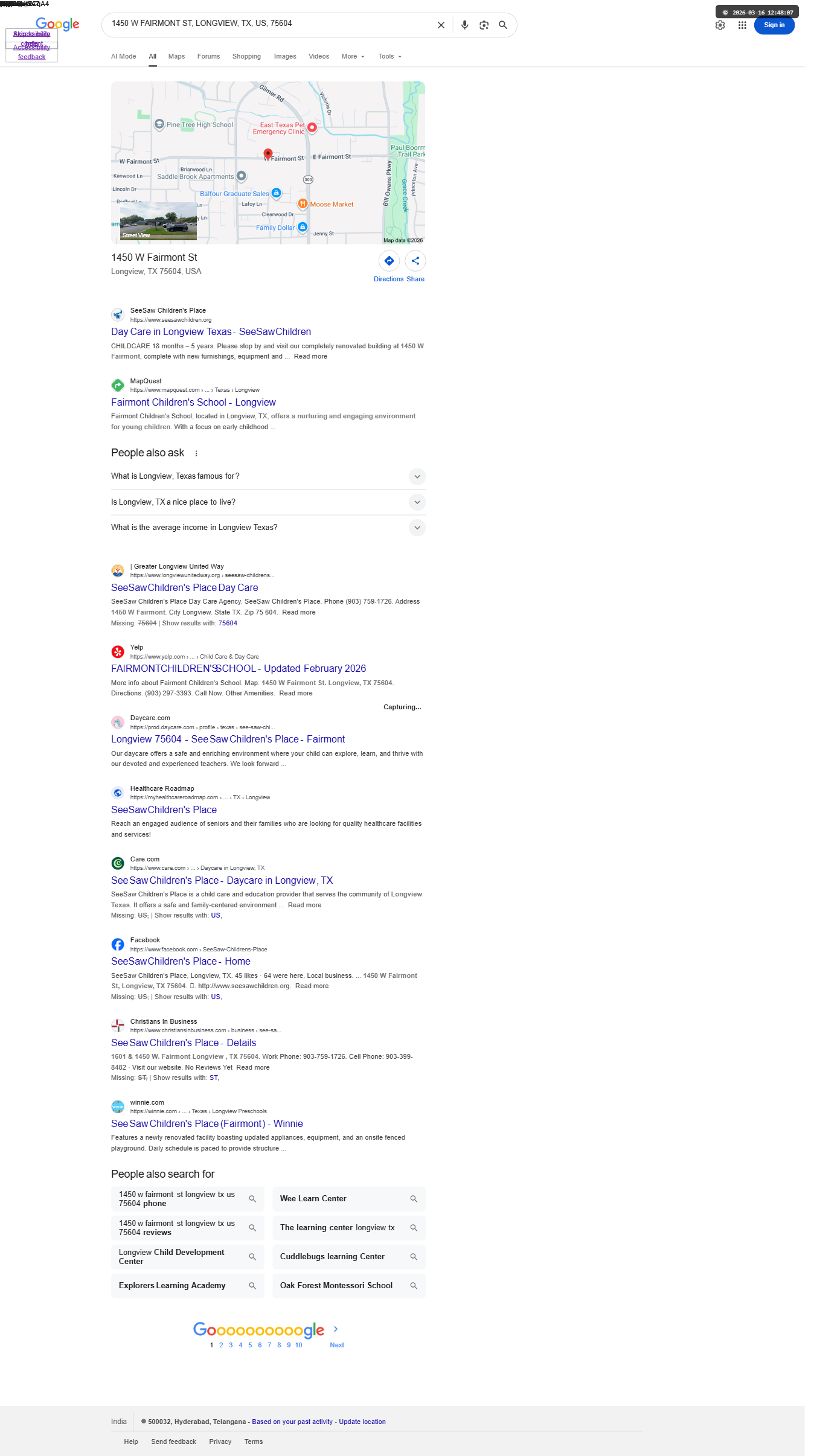Image resolution: width=814 pixels, height=1456 pixels.
Task: Open People also ask three-dot menu
Action: click(196, 453)
